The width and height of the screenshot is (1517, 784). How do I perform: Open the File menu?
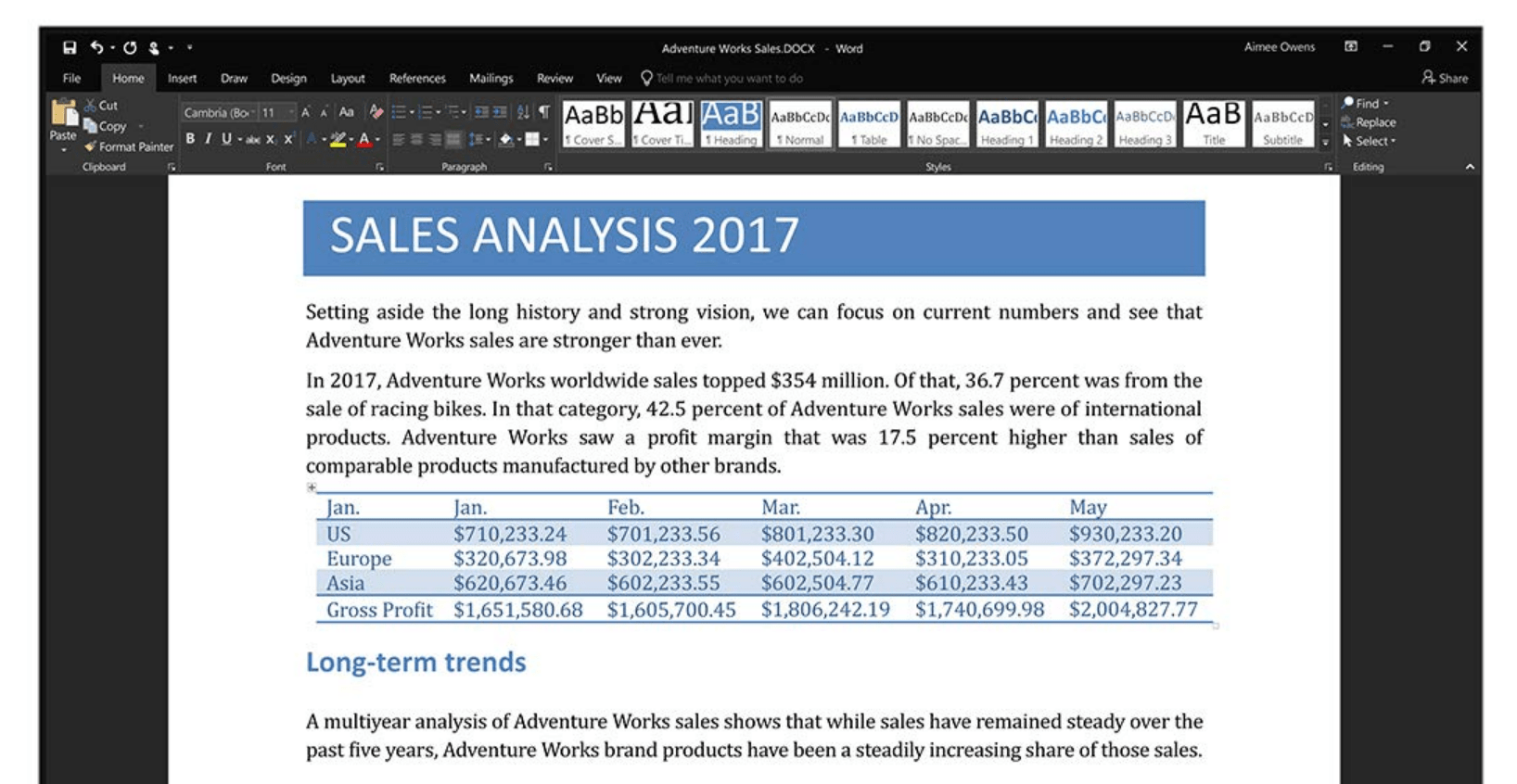click(x=71, y=79)
